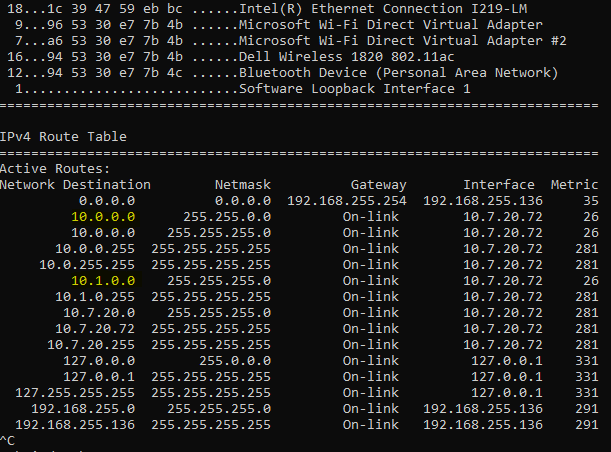The width and height of the screenshot is (611, 452).
Task: Click the gateway address 192.168.255.254
Action: [347, 201]
